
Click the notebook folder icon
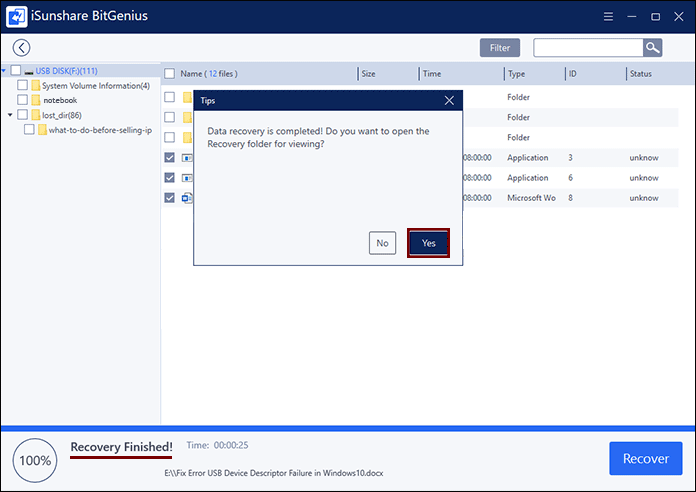pos(36,100)
